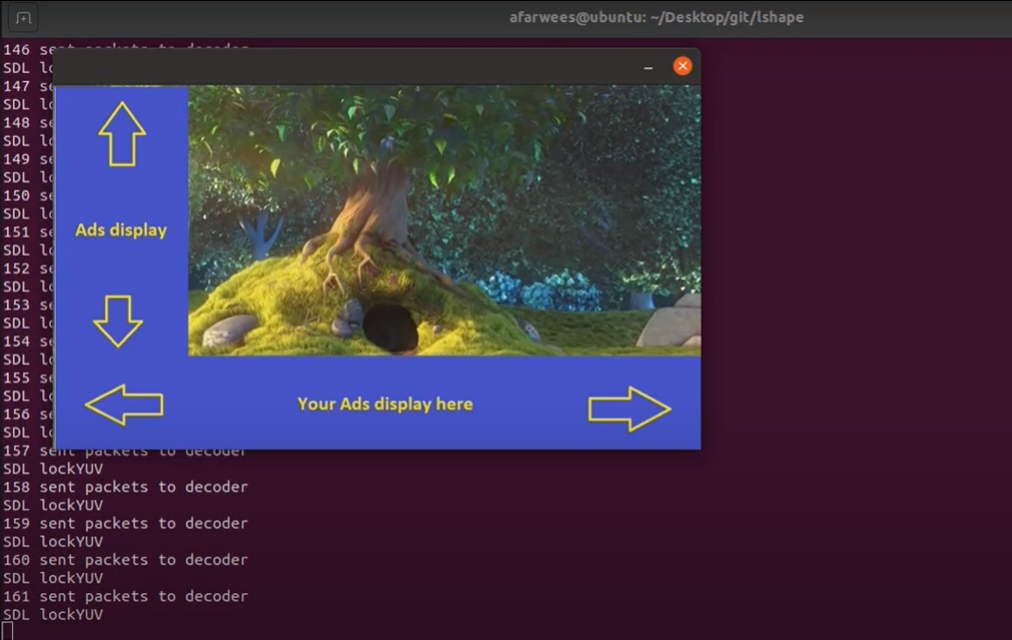
Task: Close the SDL video window
Action: click(x=682, y=66)
